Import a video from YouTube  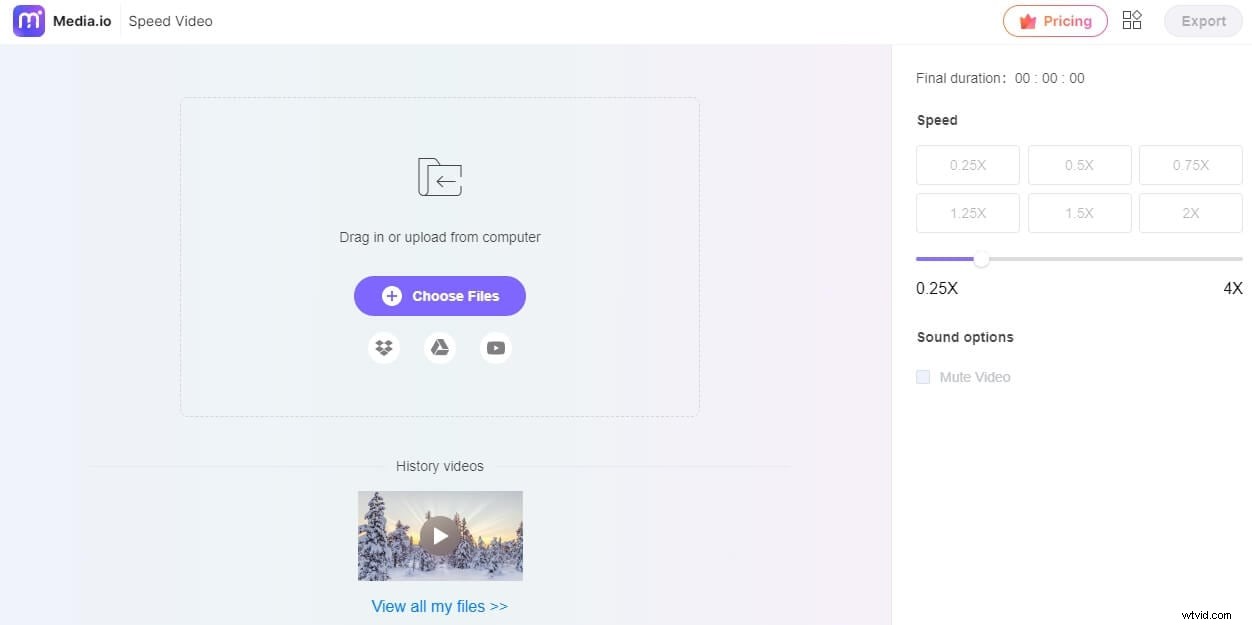pos(496,347)
